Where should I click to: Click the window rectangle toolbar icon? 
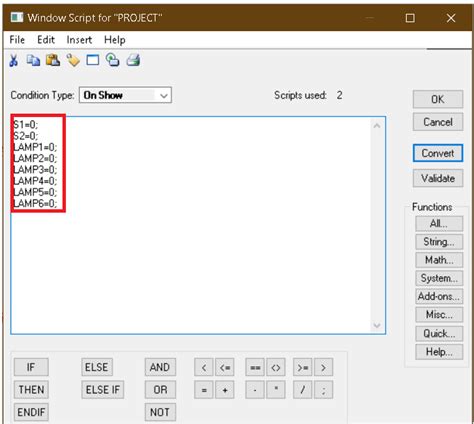[x=93, y=60]
